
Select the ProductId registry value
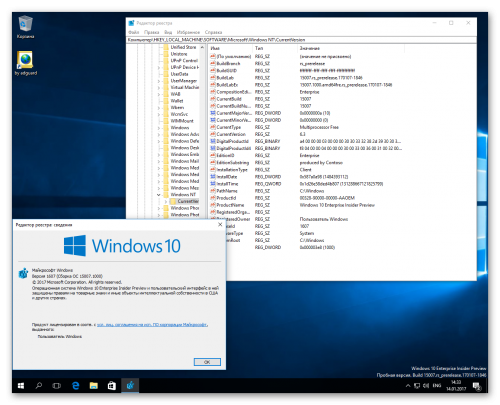click(x=226, y=198)
